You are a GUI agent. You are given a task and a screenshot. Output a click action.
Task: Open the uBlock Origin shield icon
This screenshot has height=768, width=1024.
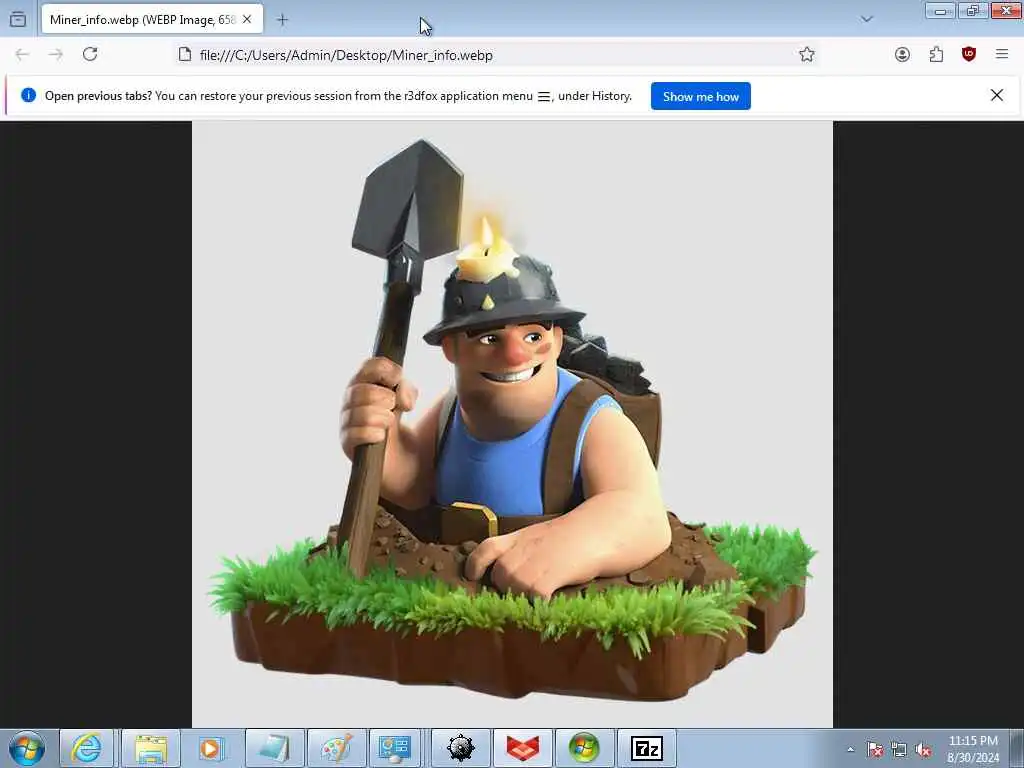tap(969, 54)
